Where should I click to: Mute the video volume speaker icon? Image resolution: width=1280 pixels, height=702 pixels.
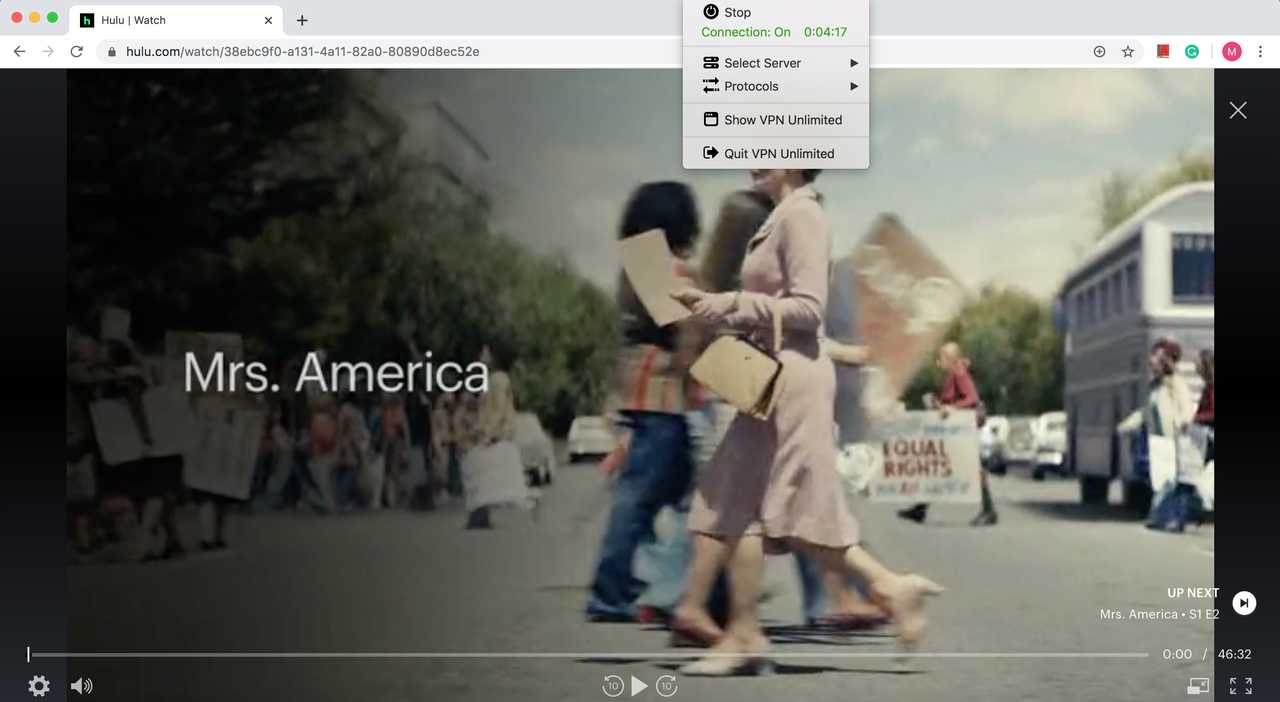coord(82,686)
